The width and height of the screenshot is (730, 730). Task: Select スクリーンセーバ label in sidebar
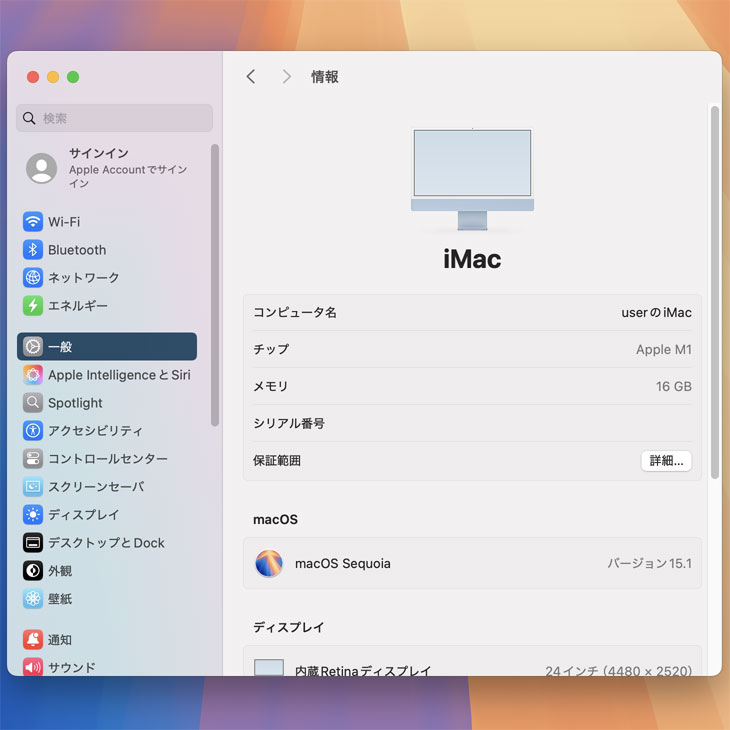(x=96, y=487)
